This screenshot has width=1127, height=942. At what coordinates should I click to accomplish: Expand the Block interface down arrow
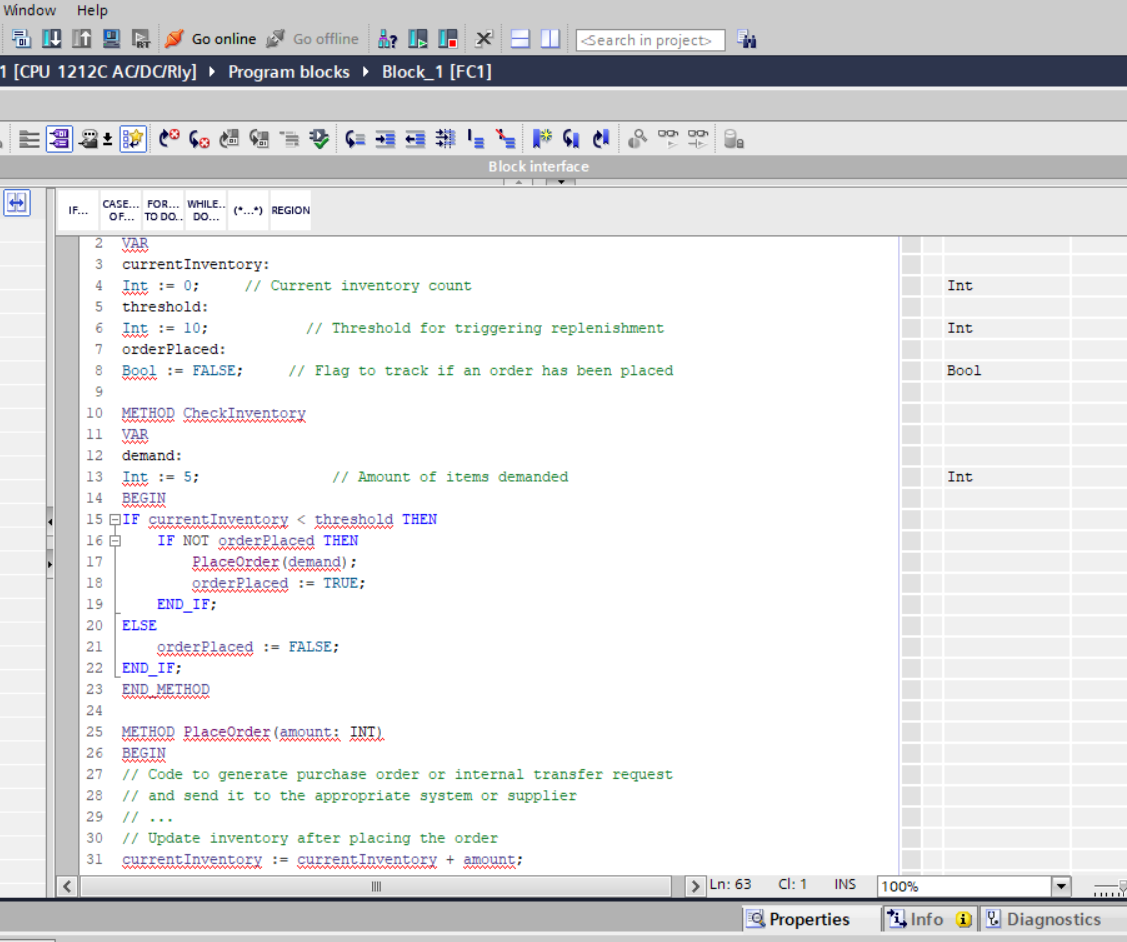[x=561, y=182]
